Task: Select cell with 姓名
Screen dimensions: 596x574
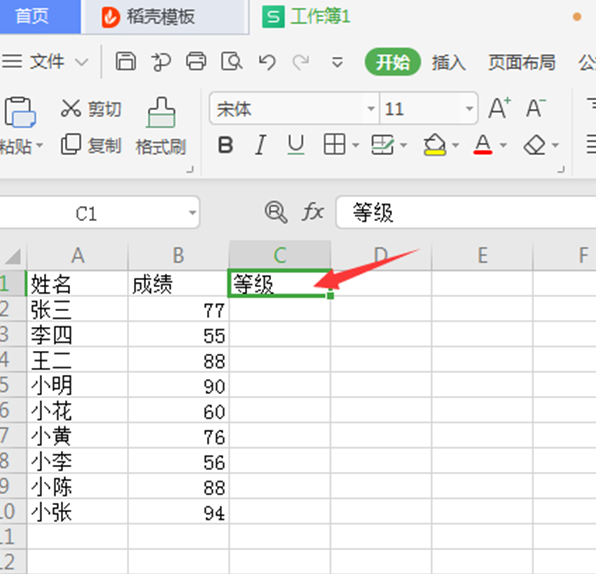Action: [78, 283]
